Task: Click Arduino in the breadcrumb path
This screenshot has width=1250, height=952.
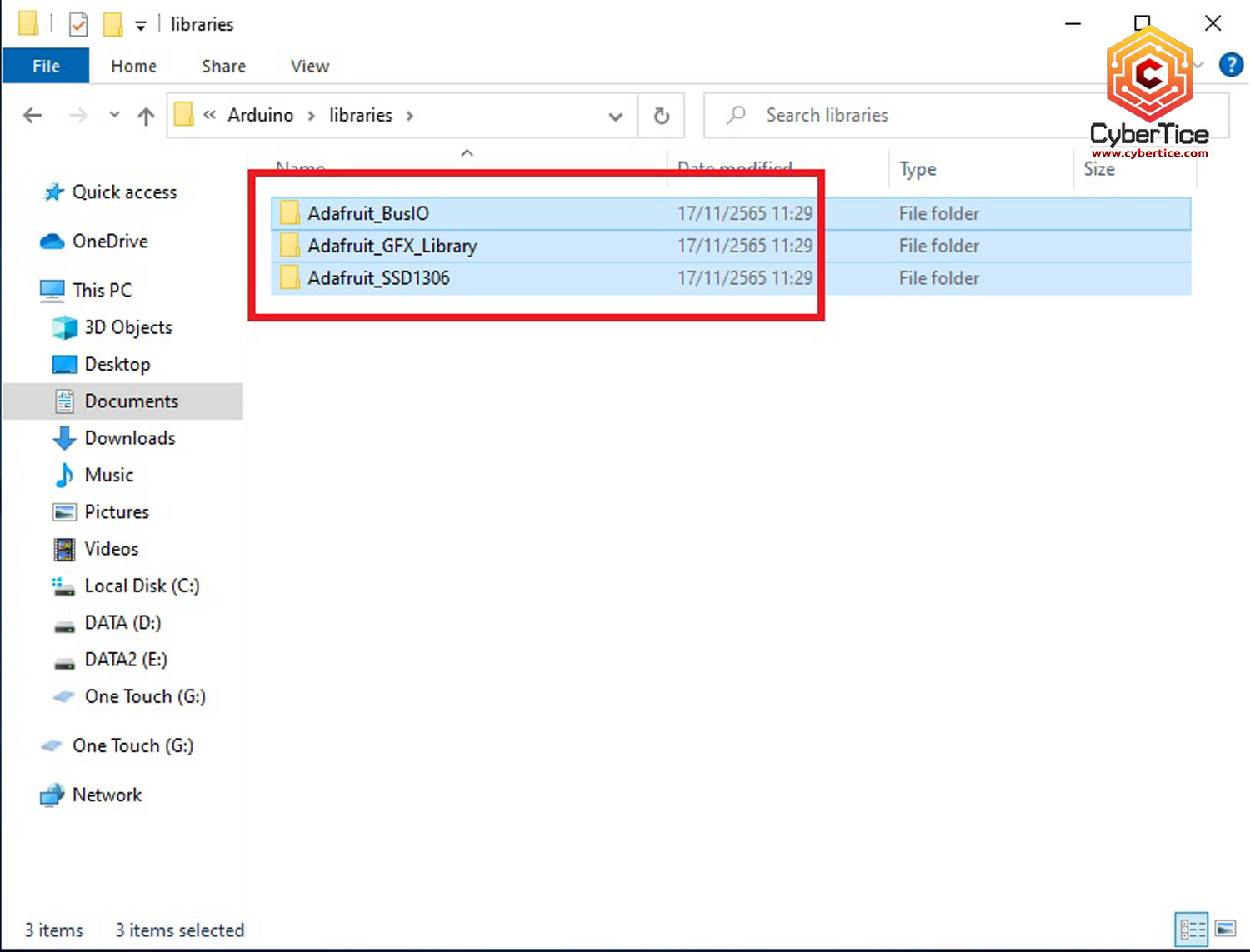Action: pyautogui.click(x=260, y=115)
